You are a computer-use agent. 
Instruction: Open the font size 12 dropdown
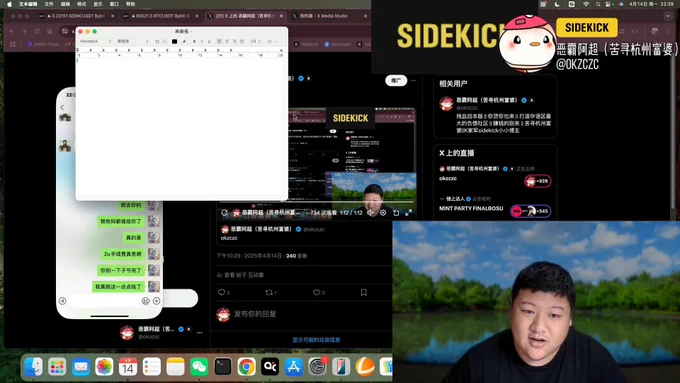click(160, 41)
